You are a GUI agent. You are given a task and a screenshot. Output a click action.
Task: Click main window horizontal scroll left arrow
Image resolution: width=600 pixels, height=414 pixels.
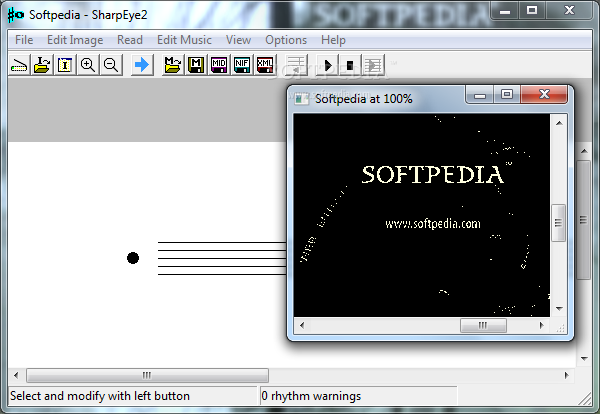(x=16, y=375)
